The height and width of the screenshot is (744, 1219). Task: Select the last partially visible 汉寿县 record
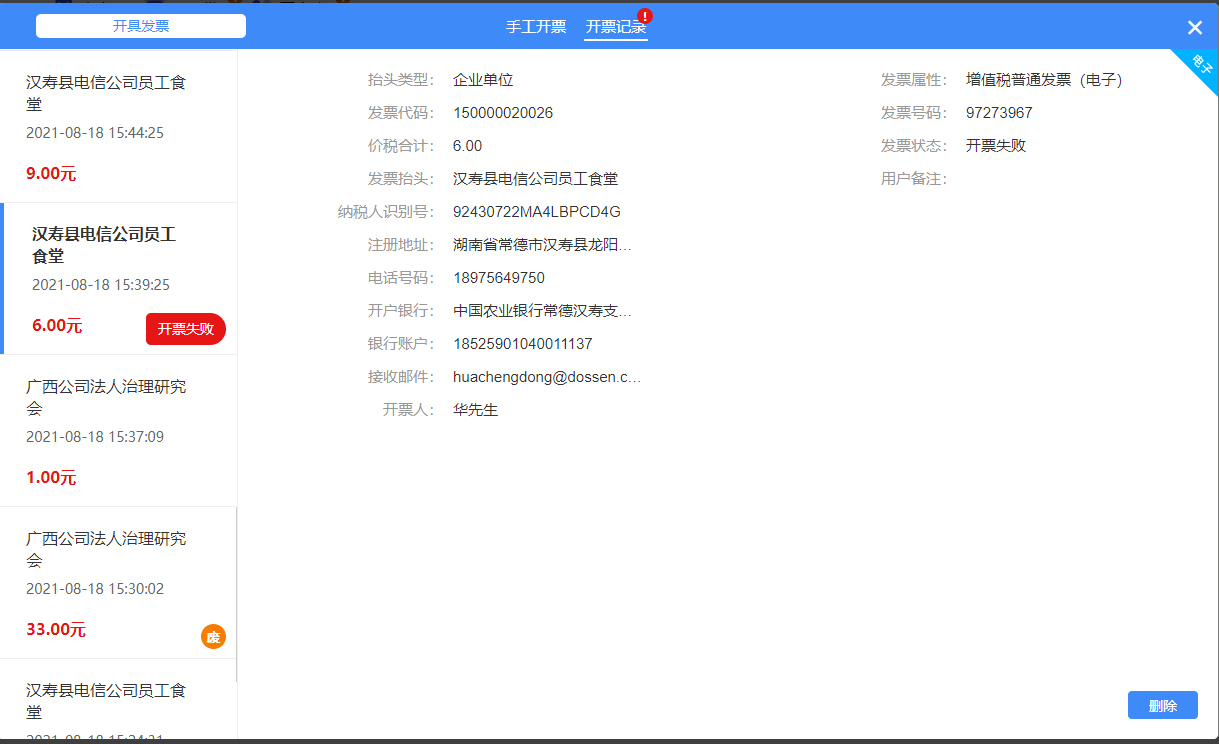118,700
